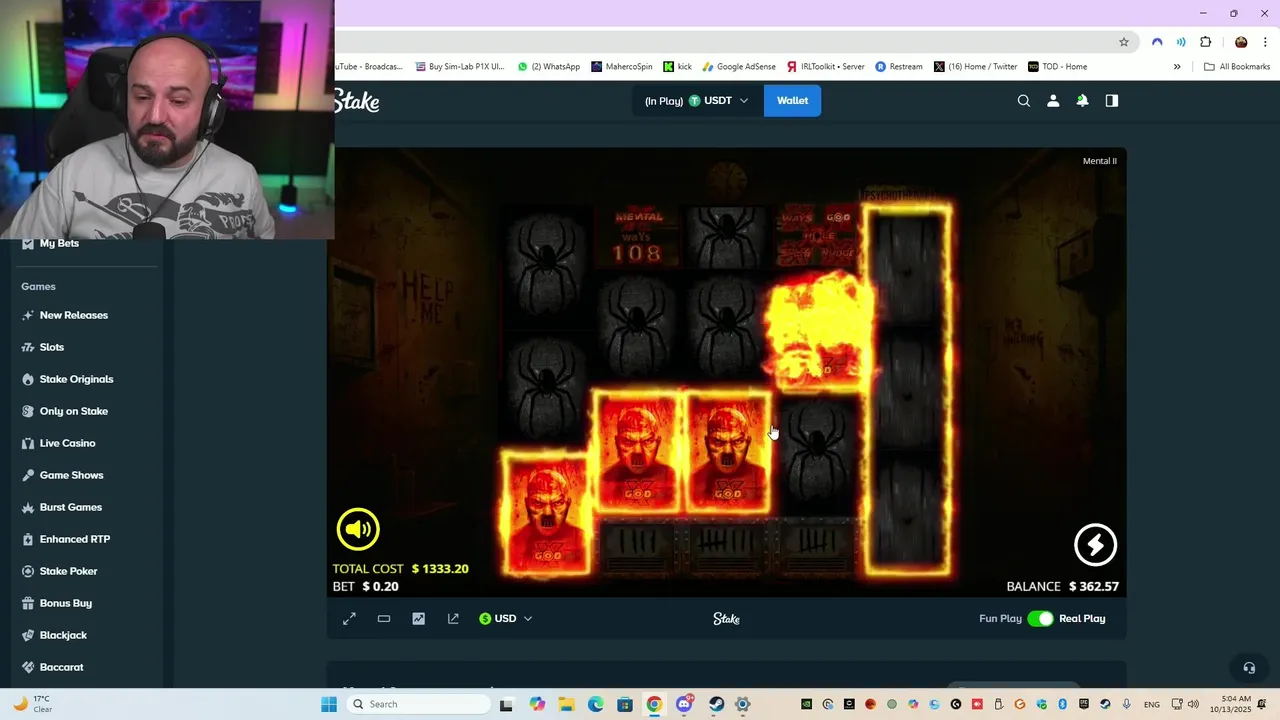This screenshot has height=720, width=1280.
Task: Open Blackjack in sidebar
Action: pyautogui.click(x=63, y=635)
